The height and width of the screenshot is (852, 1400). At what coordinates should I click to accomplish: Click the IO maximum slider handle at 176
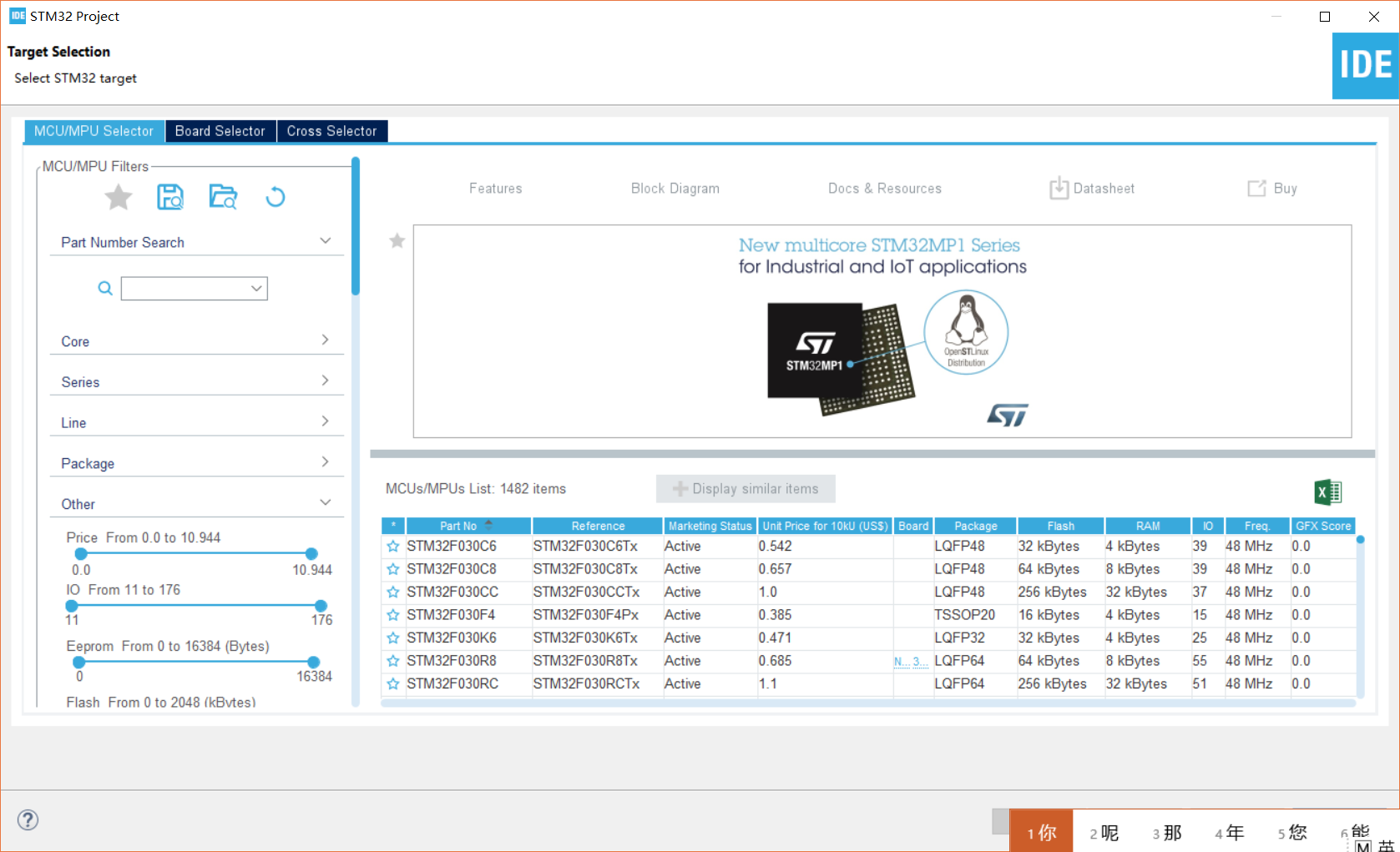(x=321, y=605)
